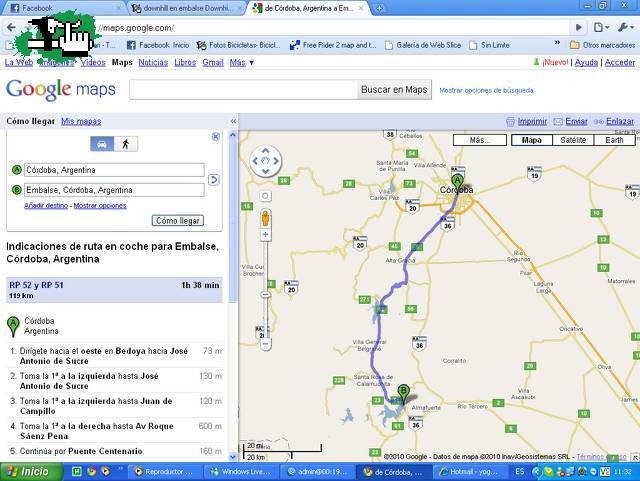The image size is (640, 481).
Task: Pan the map right with arrow
Action: tap(276, 161)
